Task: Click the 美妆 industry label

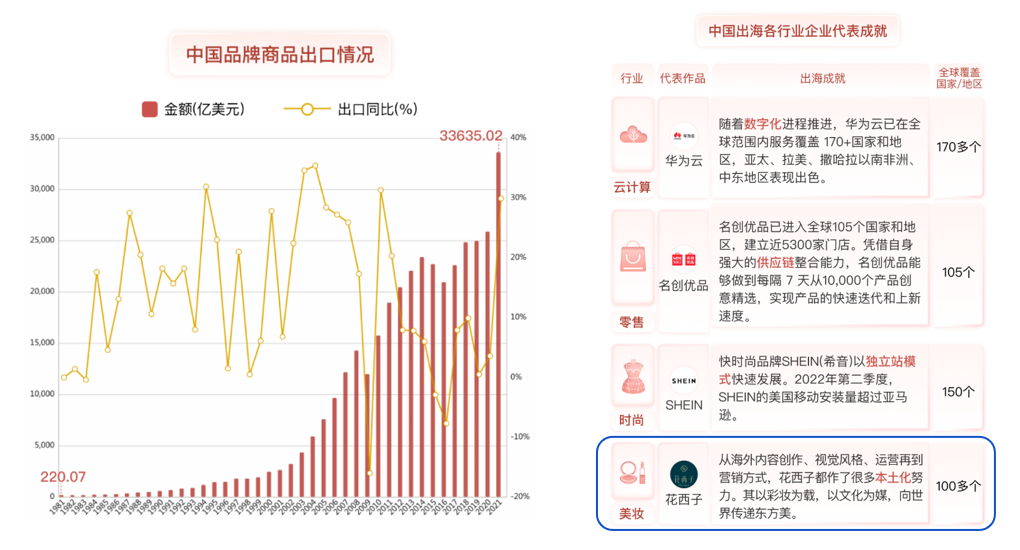Action: pos(631,514)
